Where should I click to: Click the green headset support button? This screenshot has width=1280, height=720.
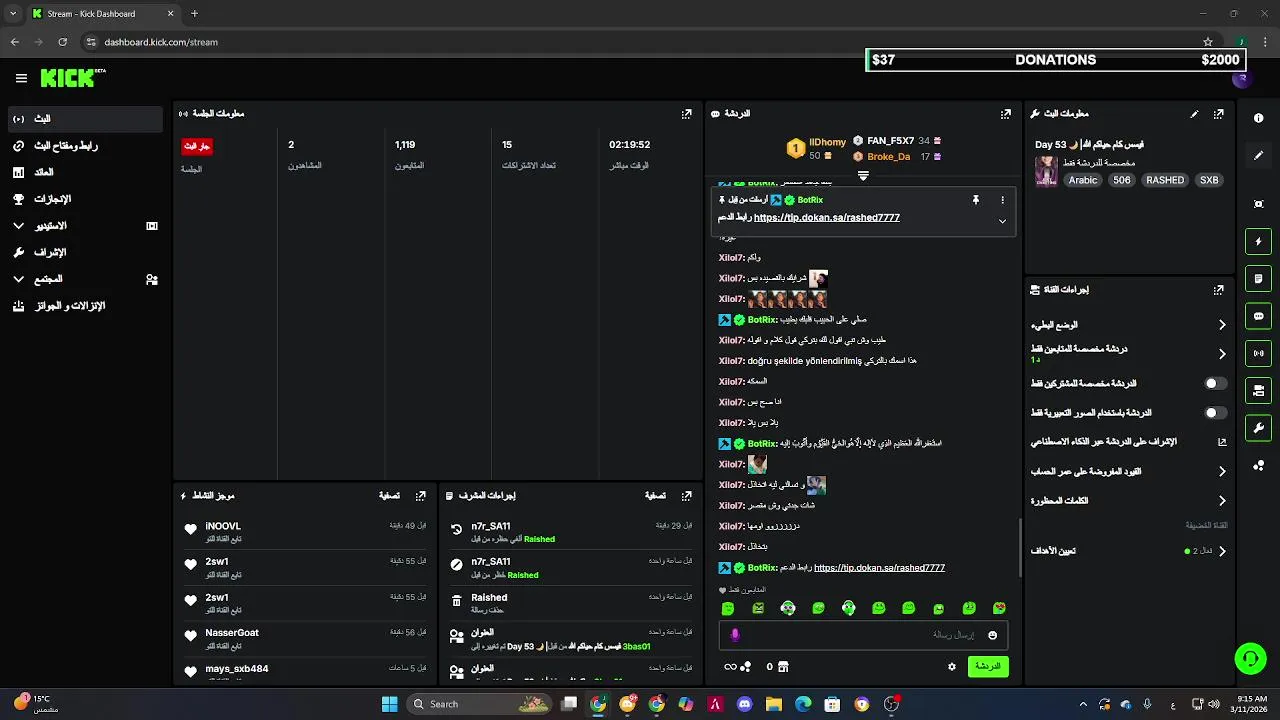(x=1250, y=658)
